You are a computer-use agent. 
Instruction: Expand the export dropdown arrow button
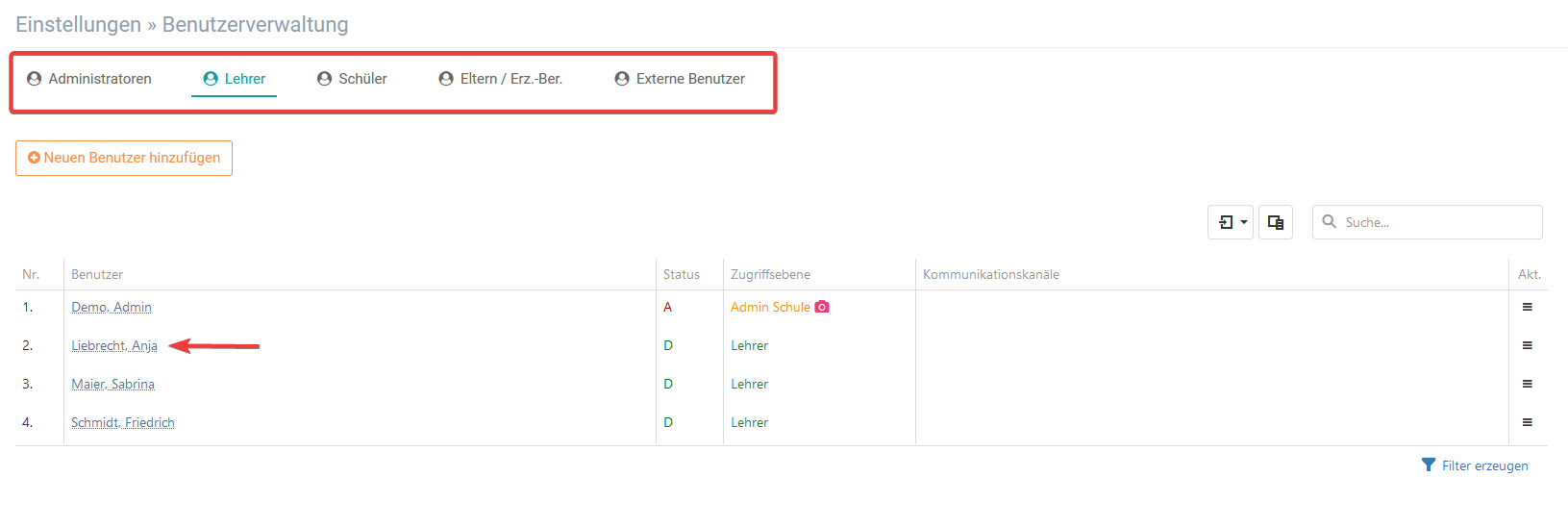pos(1231,222)
